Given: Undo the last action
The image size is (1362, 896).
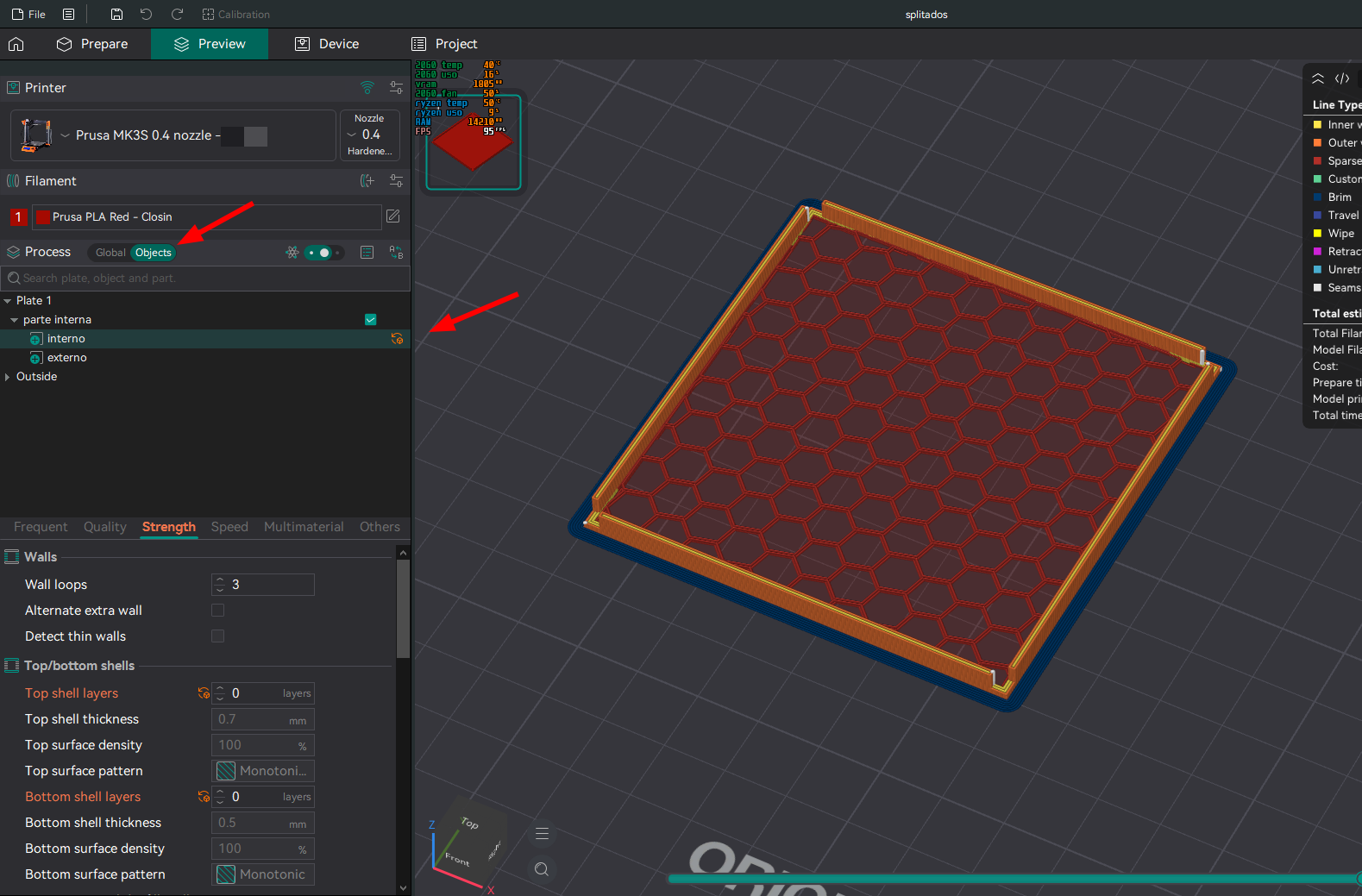Looking at the screenshot, I should [146, 14].
